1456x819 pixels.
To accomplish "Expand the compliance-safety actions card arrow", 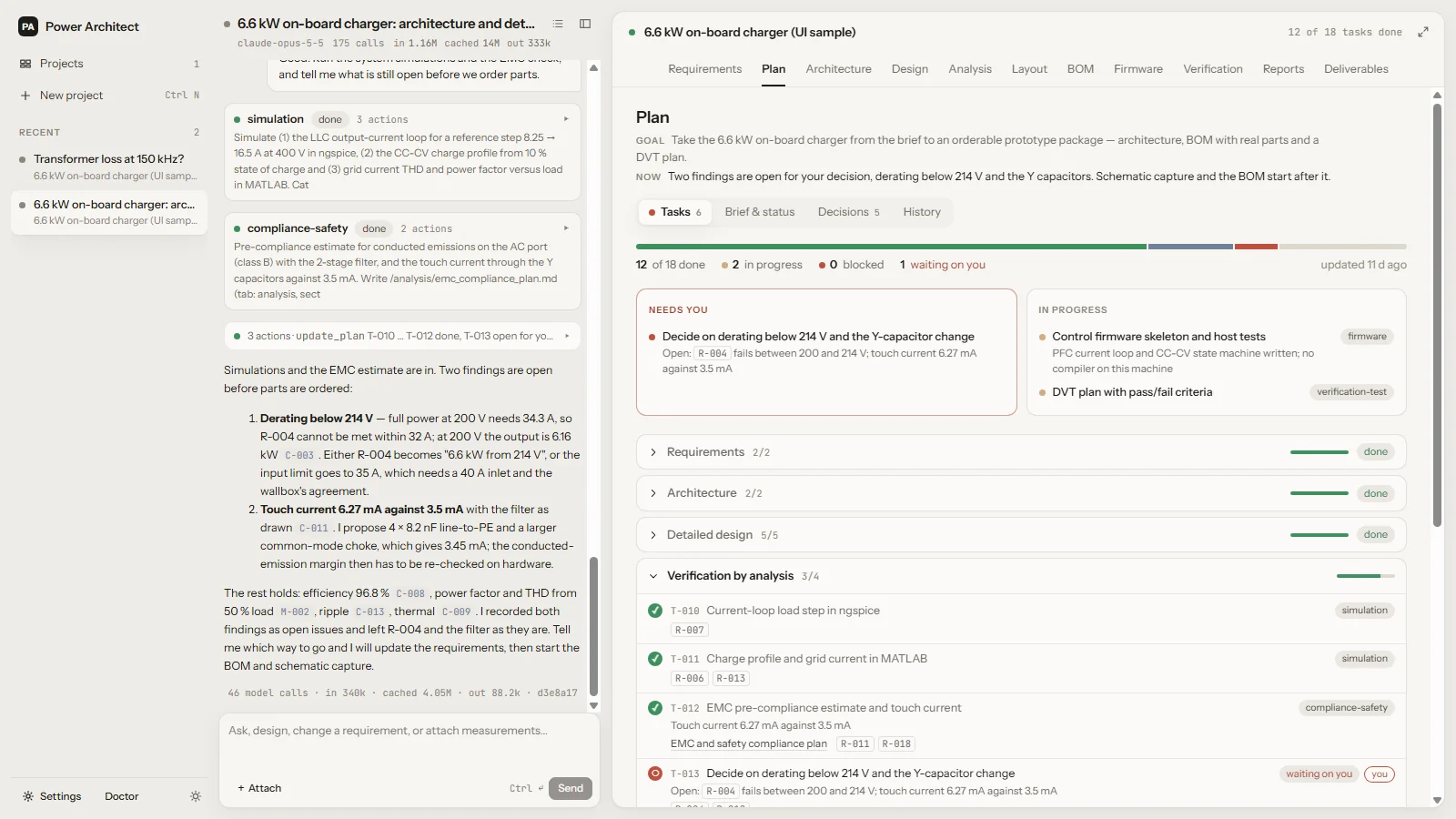I will [x=566, y=228].
